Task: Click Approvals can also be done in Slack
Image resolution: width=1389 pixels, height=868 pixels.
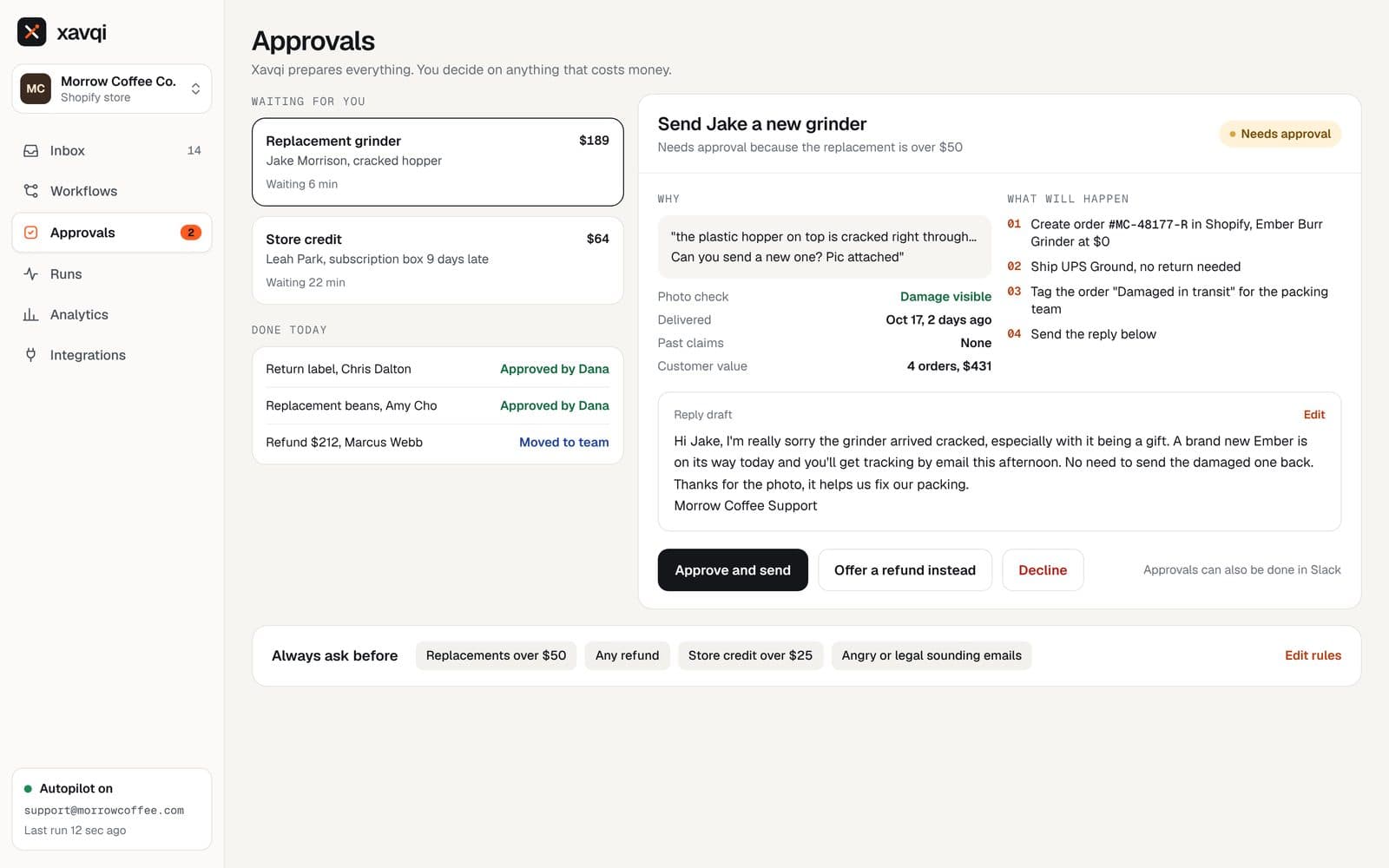Action: (1241, 570)
